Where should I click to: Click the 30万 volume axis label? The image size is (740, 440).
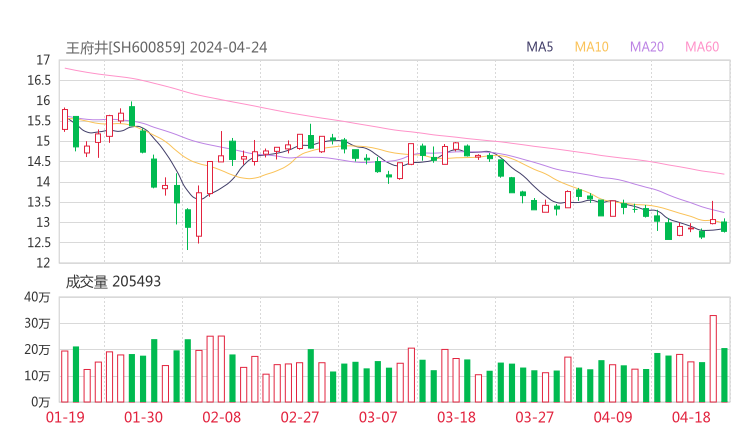[37, 323]
